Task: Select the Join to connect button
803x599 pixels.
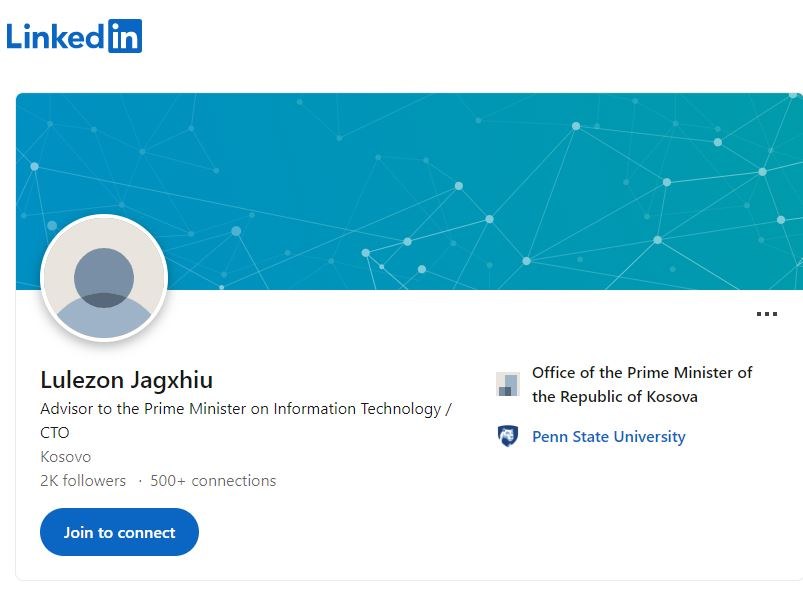Action: tap(119, 532)
